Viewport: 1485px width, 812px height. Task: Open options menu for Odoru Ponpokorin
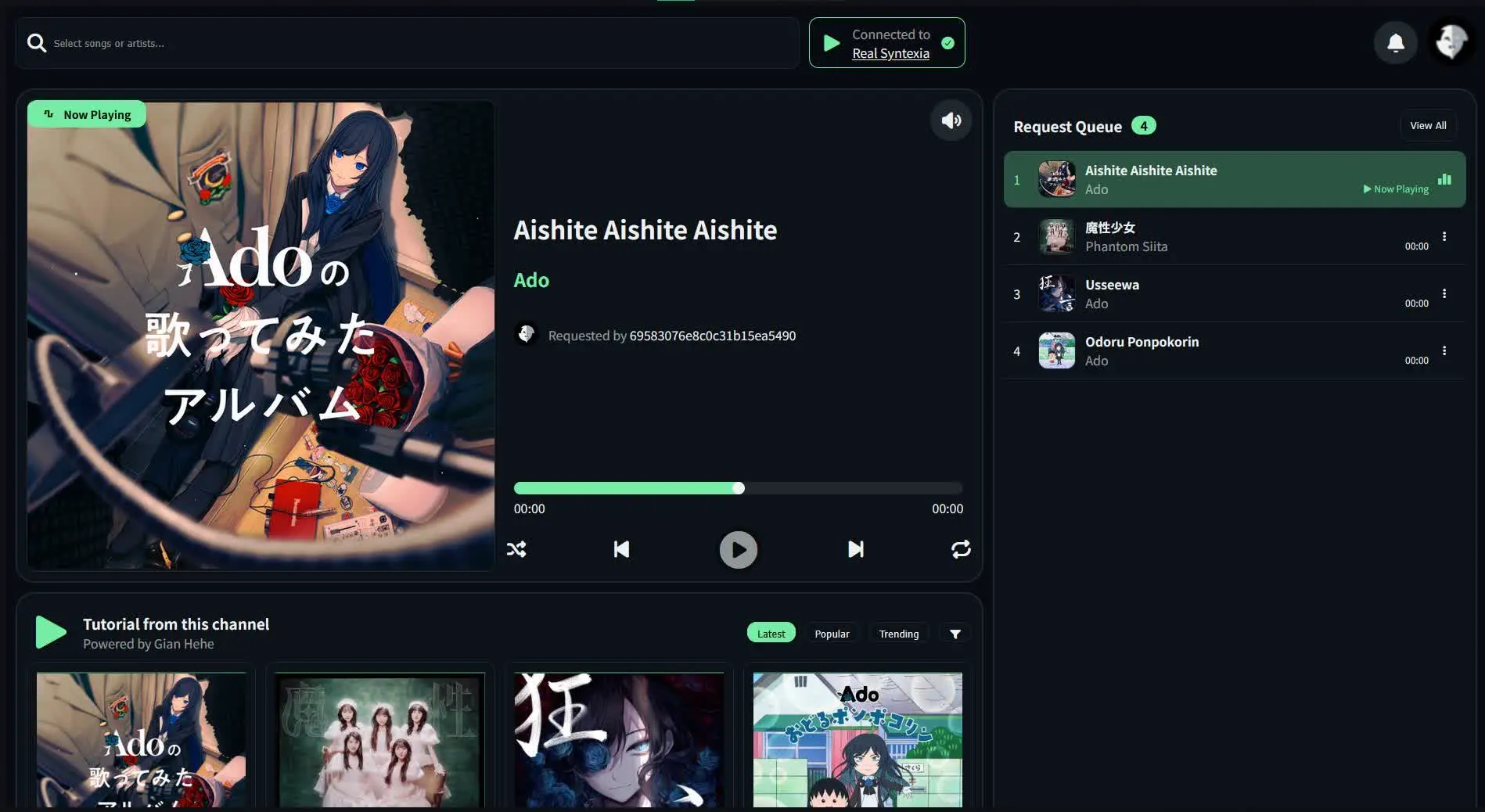click(1444, 350)
